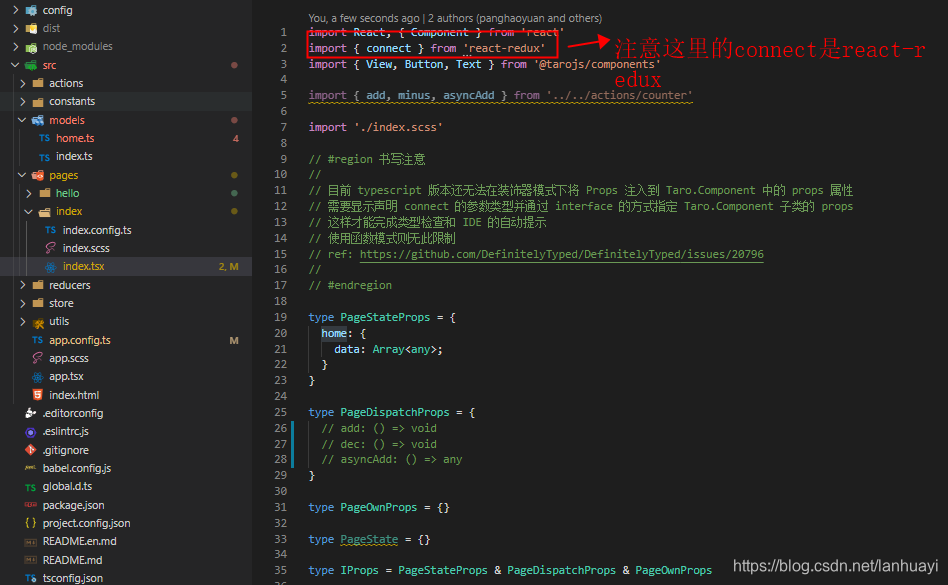Expand the node_modules folder chevron
The image size is (948, 585).
pyautogui.click(x=16, y=46)
